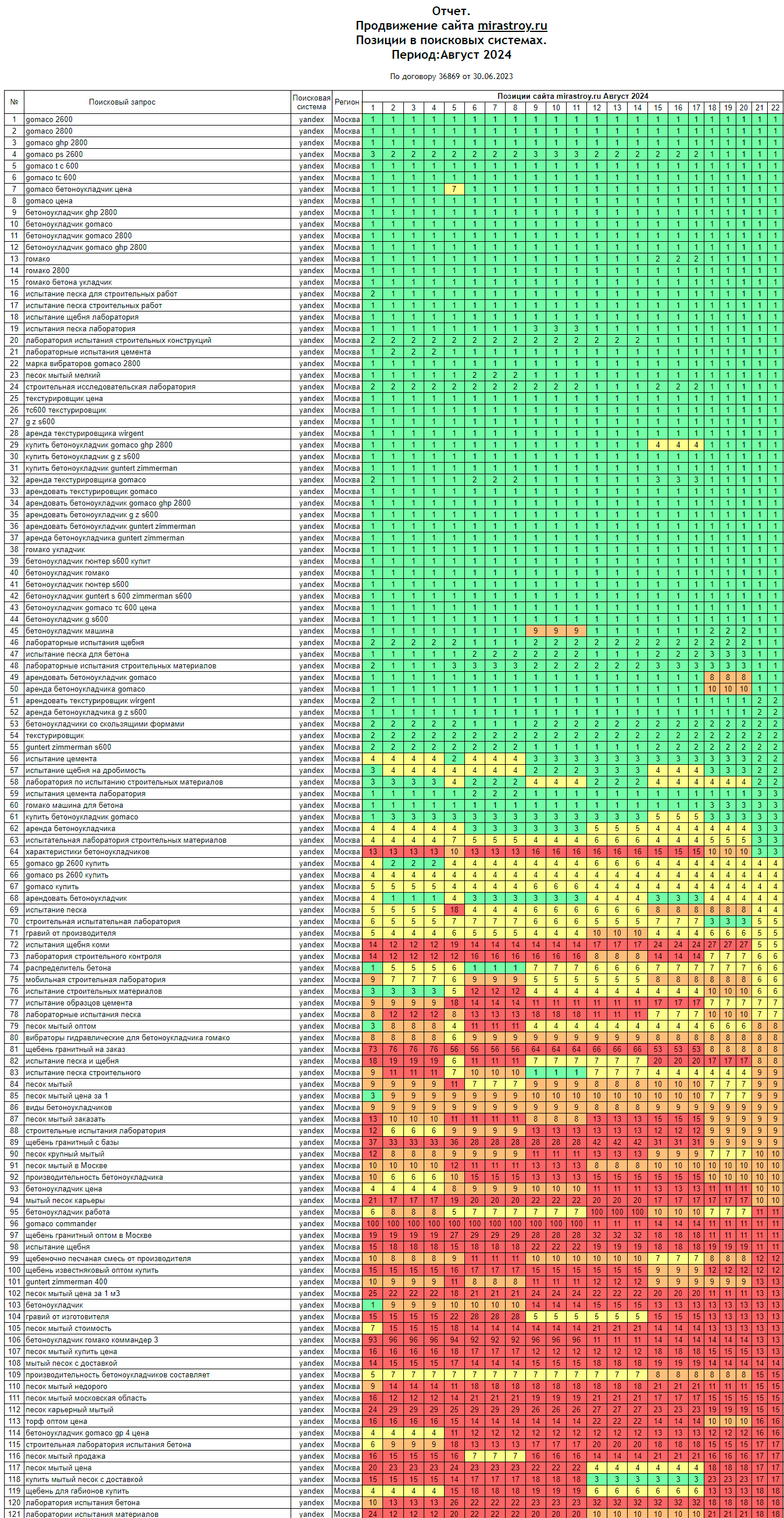Click 'испытание щебня на дробимость' query
784x1518 pixels.
[x=85, y=771]
